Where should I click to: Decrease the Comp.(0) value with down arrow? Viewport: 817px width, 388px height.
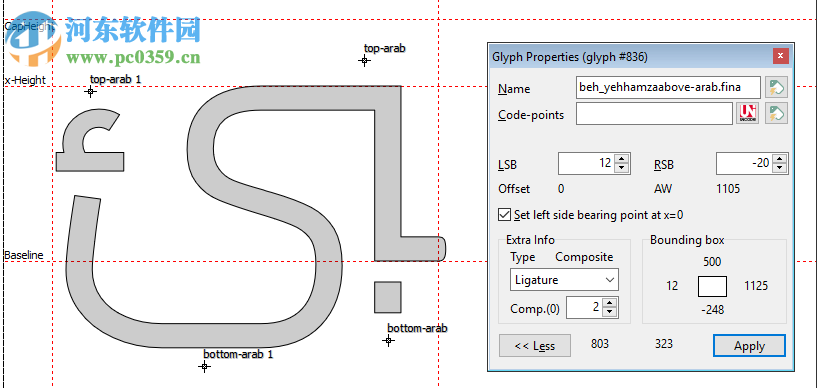pos(611,312)
